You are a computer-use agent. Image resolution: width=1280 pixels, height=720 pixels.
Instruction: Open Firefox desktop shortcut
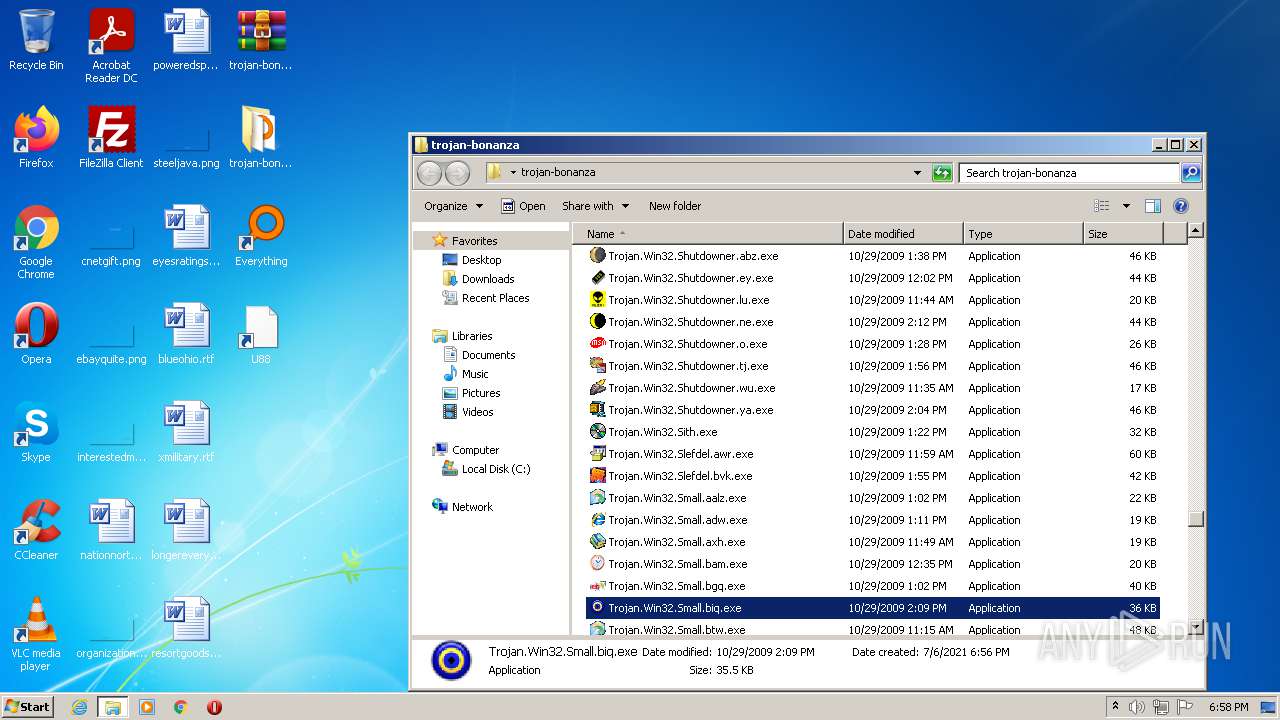(x=36, y=138)
